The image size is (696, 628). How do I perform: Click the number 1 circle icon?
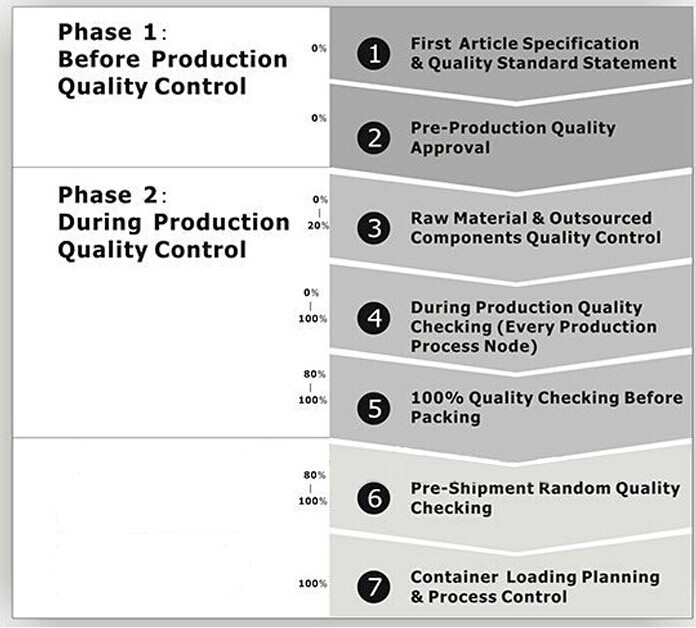(374, 54)
